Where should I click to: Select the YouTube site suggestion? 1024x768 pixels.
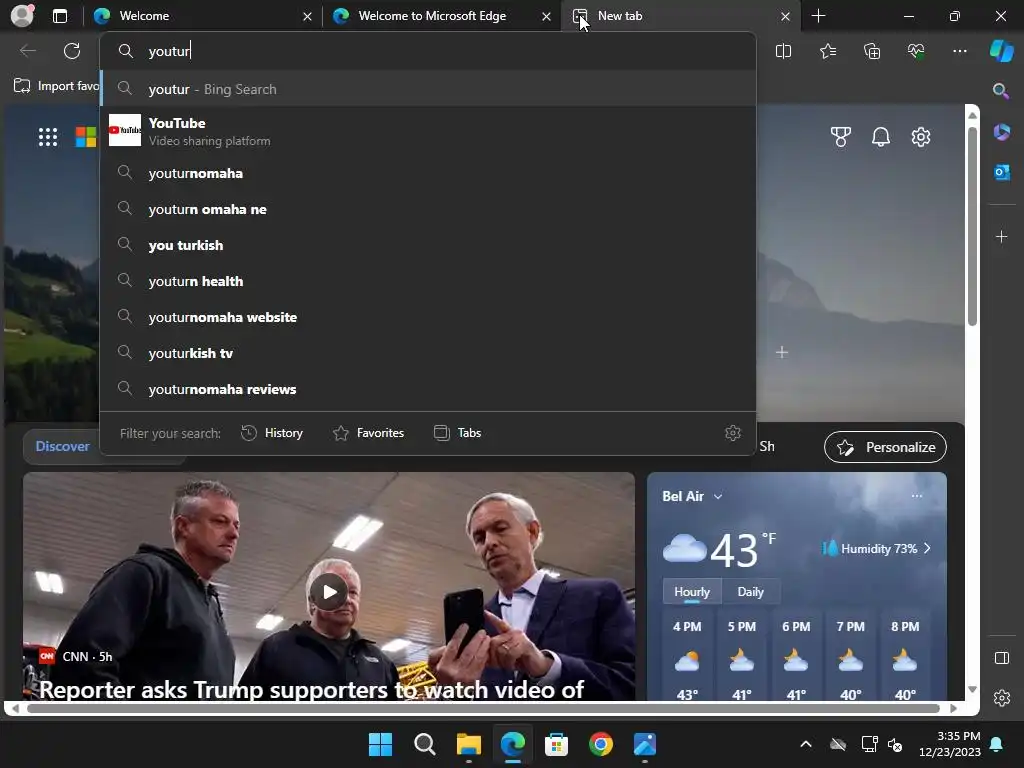point(428,131)
